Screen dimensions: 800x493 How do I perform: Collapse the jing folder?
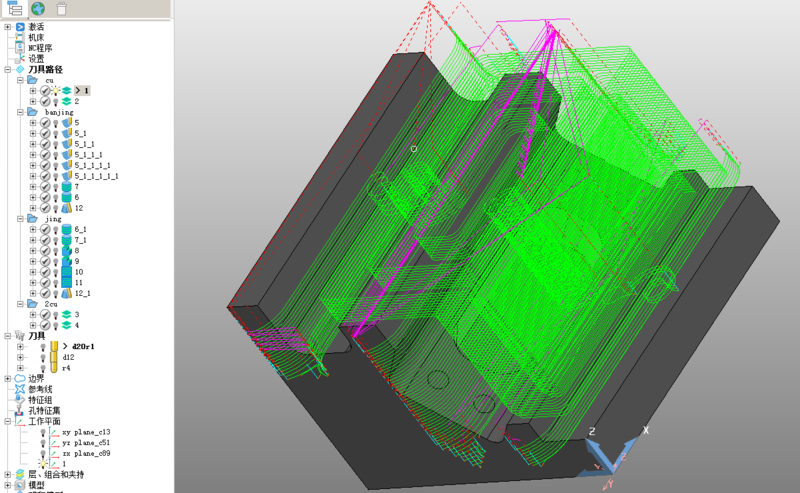click(20, 218)
